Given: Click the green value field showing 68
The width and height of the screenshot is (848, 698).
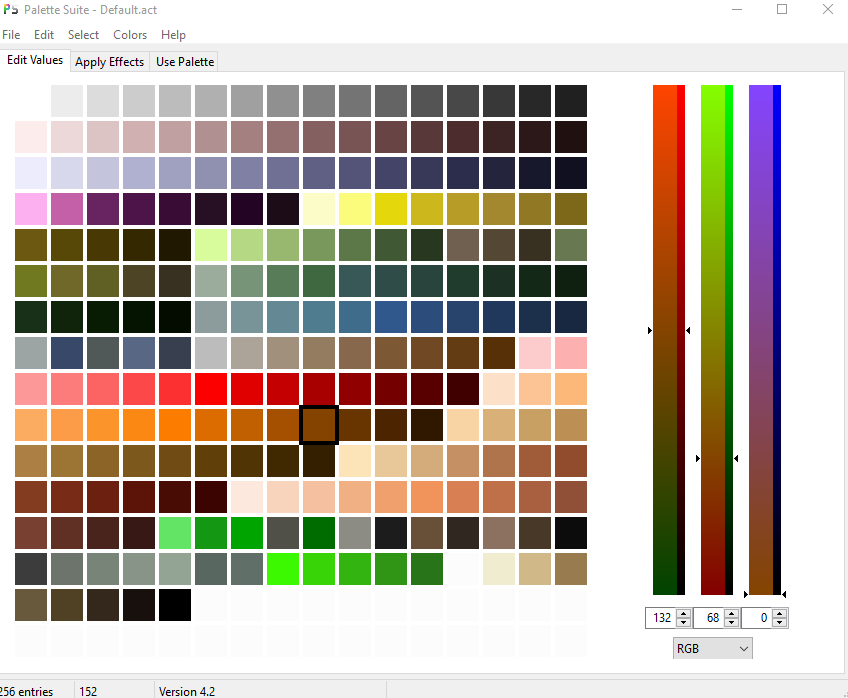Looking at the screenshot, I should tap(709, 618).
